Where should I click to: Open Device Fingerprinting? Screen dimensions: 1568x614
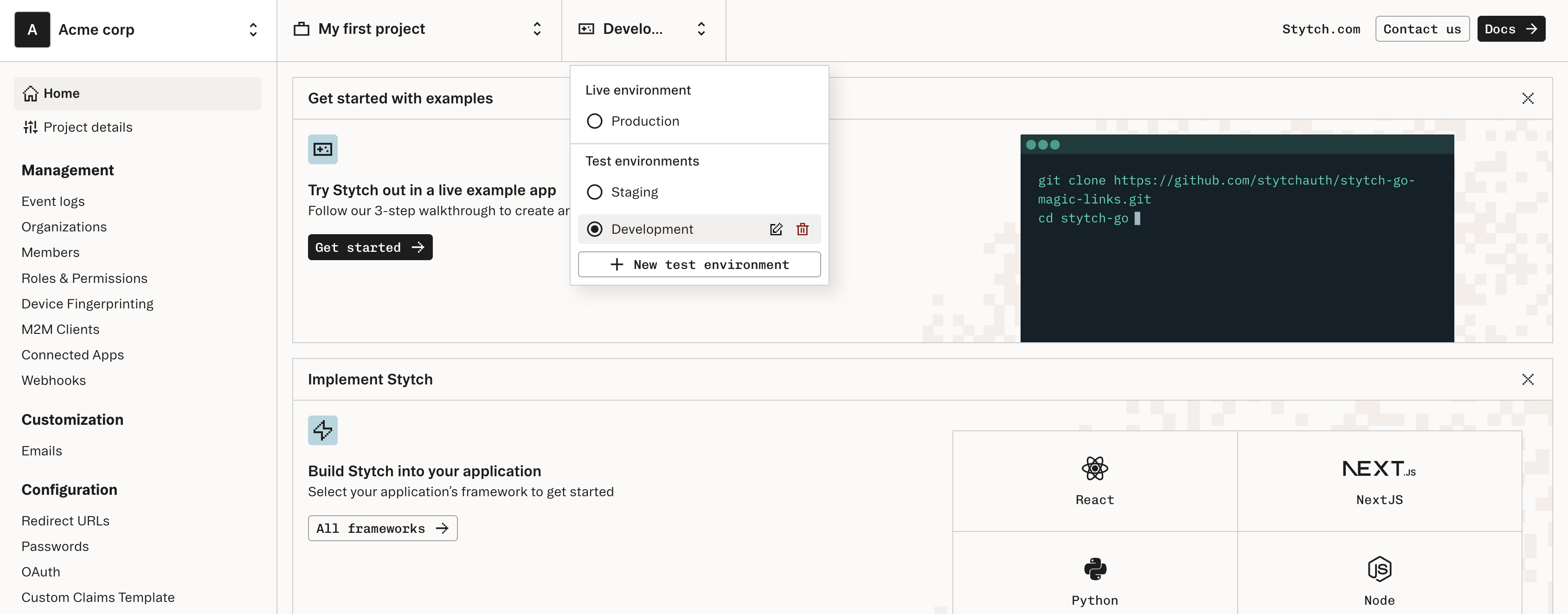(x=87, y=304)
